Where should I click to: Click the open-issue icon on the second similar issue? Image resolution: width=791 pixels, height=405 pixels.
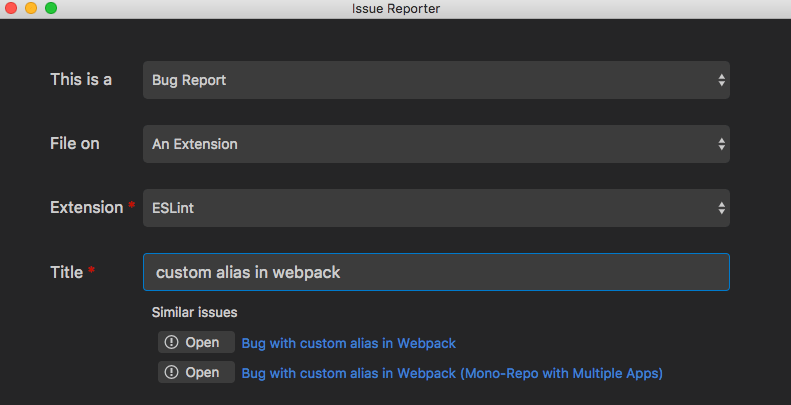171,373
